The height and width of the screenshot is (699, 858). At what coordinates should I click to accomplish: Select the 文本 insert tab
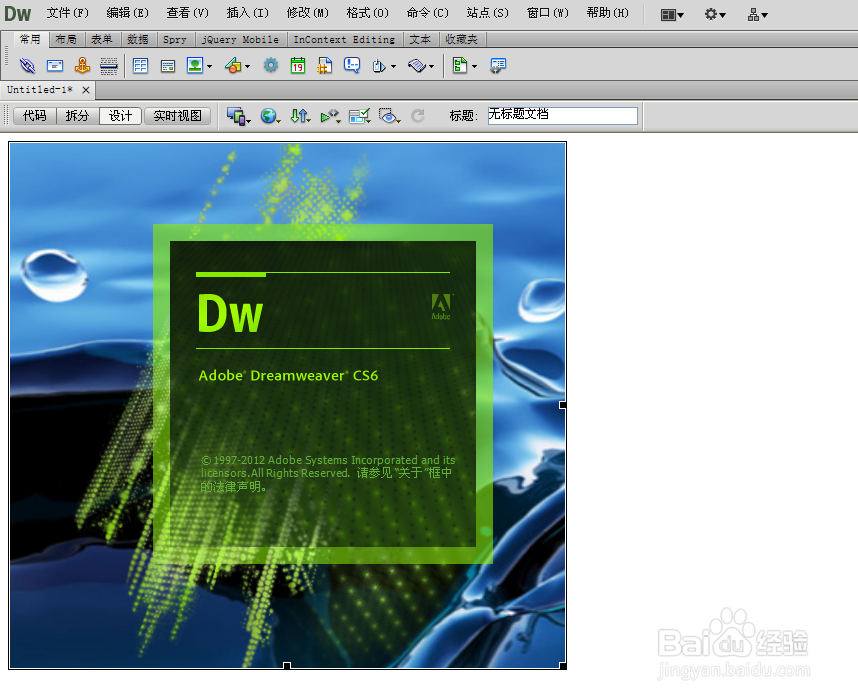click(420, 39)
